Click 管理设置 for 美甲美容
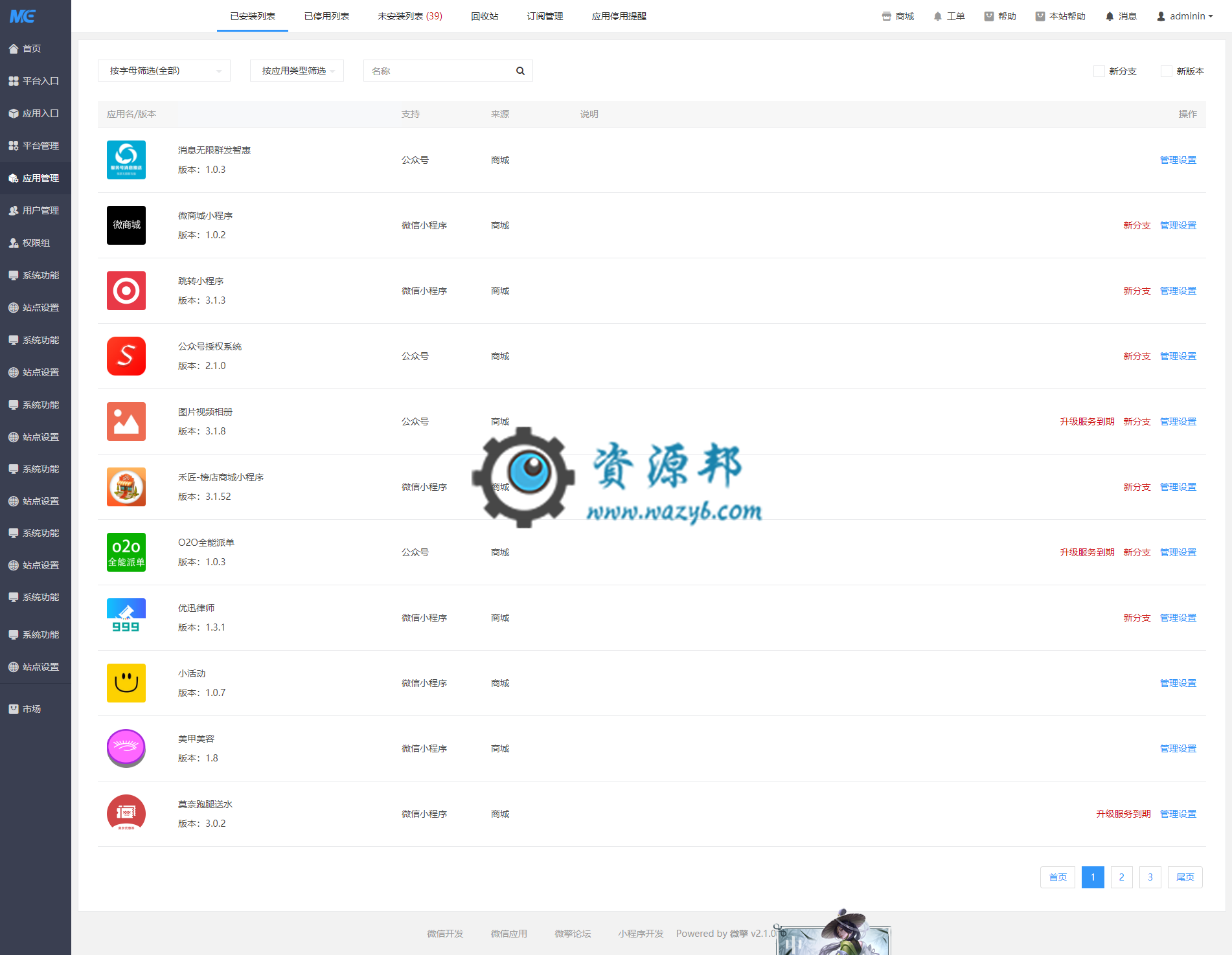Screen dimensions: 1232x955 [1178, 748]
